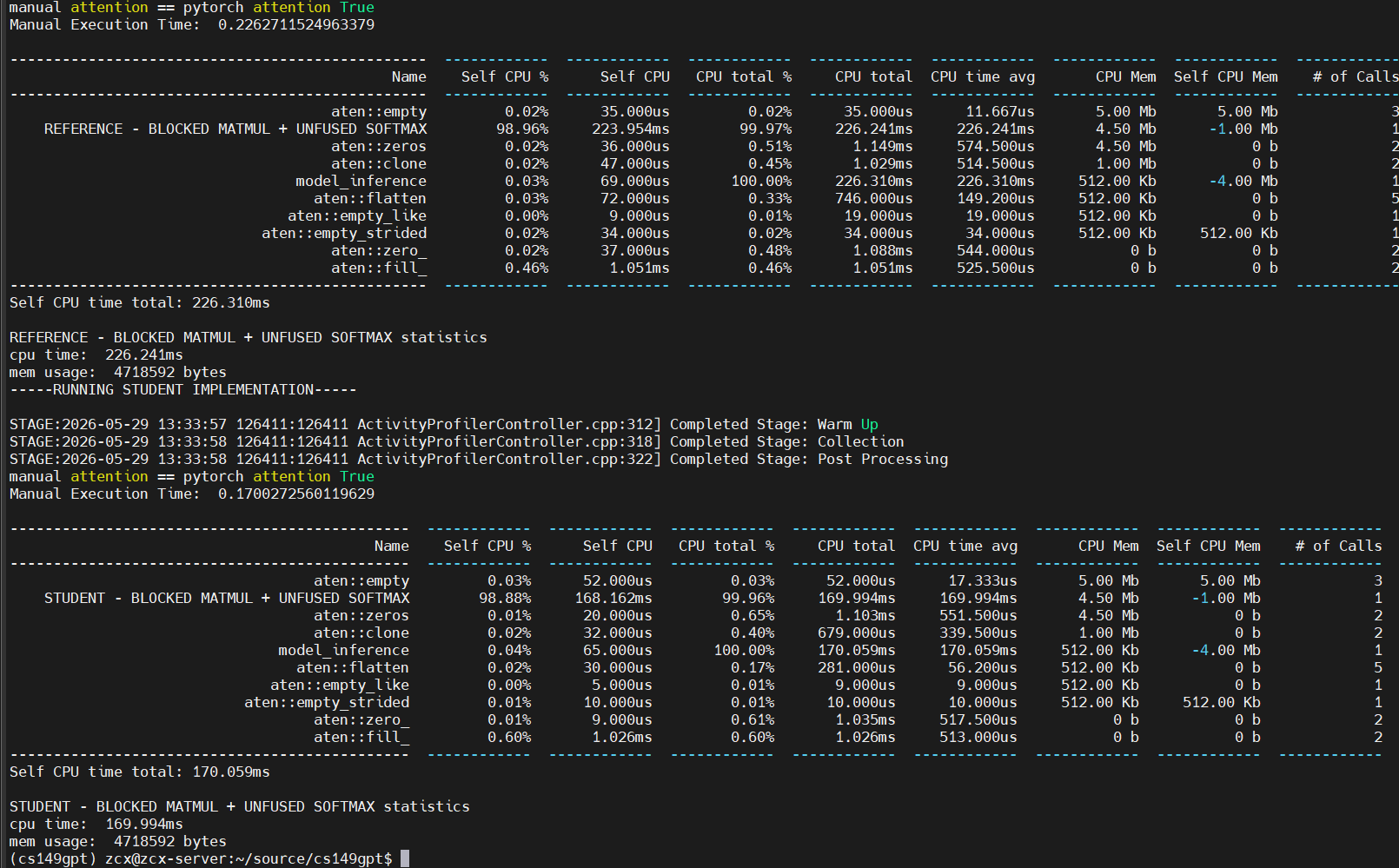
Task: Click the Self CPU time total: 226.310ms line
Action: (x=140, y=302)
